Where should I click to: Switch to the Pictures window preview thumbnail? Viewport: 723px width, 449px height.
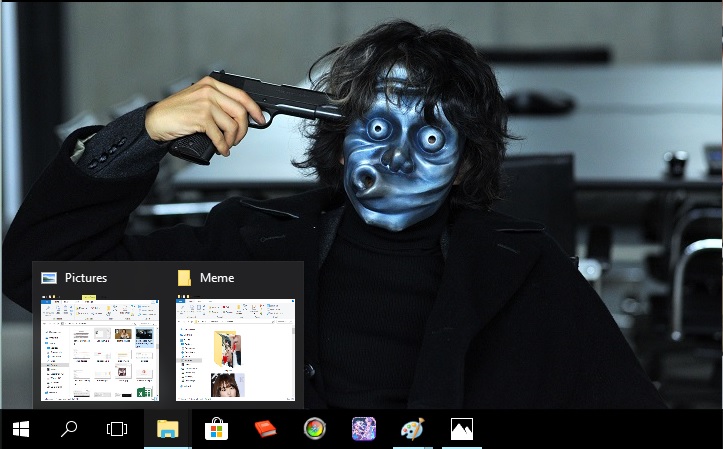click(x=100, y=350)
